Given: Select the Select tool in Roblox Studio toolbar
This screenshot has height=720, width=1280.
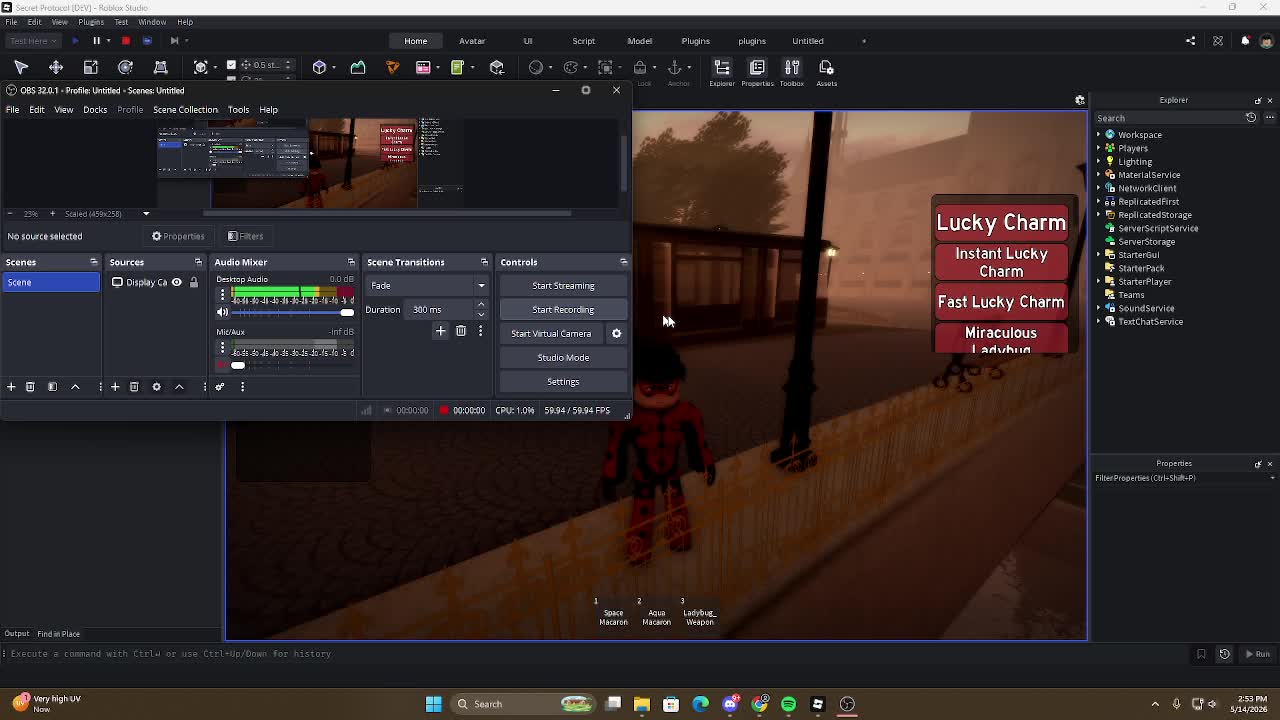Looking at the screenshot, I should click(x=21, y=67).
